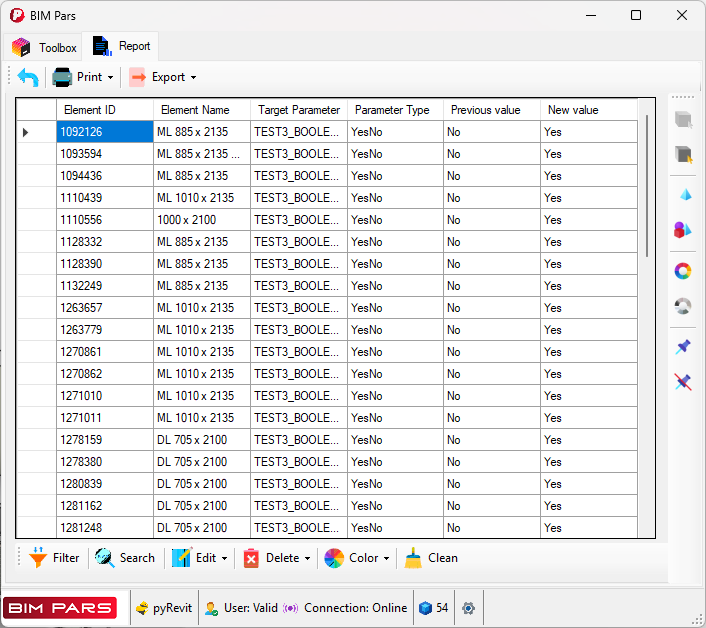Select the Report tab
The width and height of the screenshot is (706, 628).
(x=122, y=47)
